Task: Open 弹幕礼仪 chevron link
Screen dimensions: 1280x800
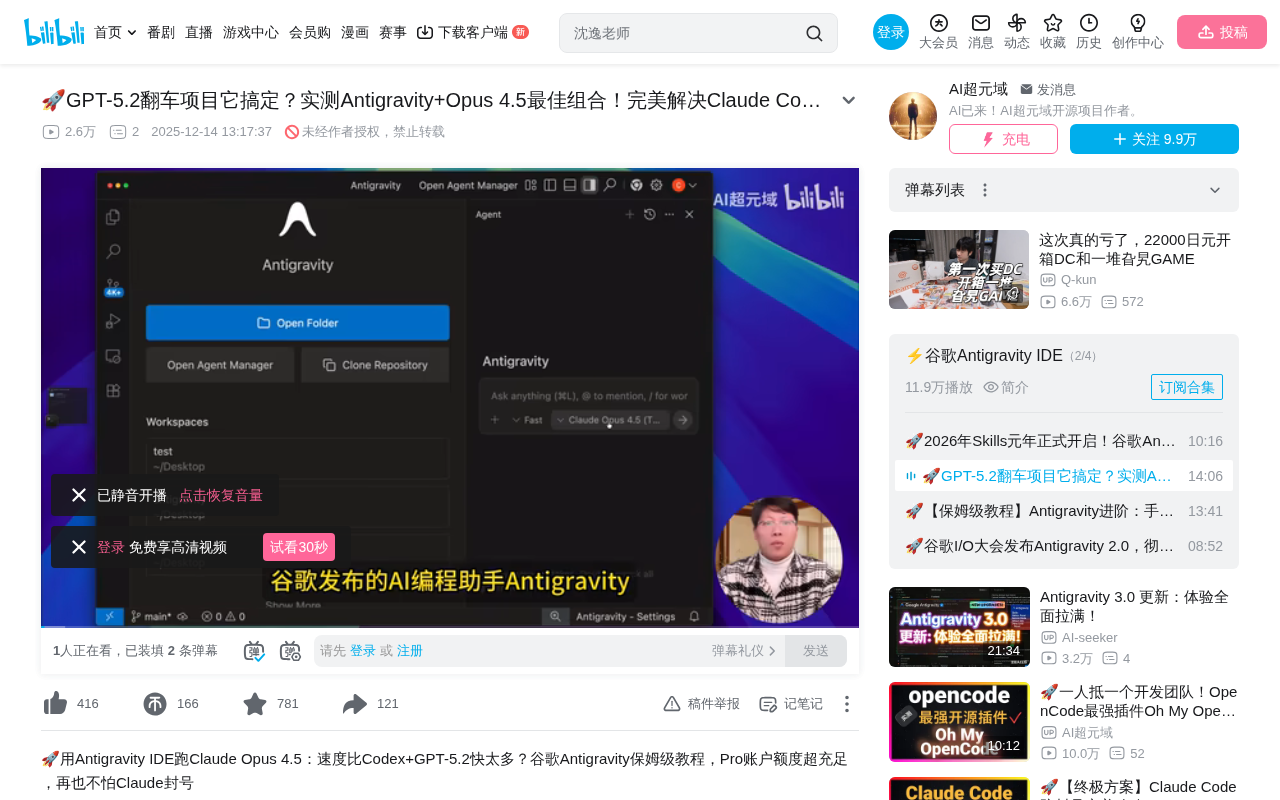Action: pyautogui.click(x=744, y=651)
